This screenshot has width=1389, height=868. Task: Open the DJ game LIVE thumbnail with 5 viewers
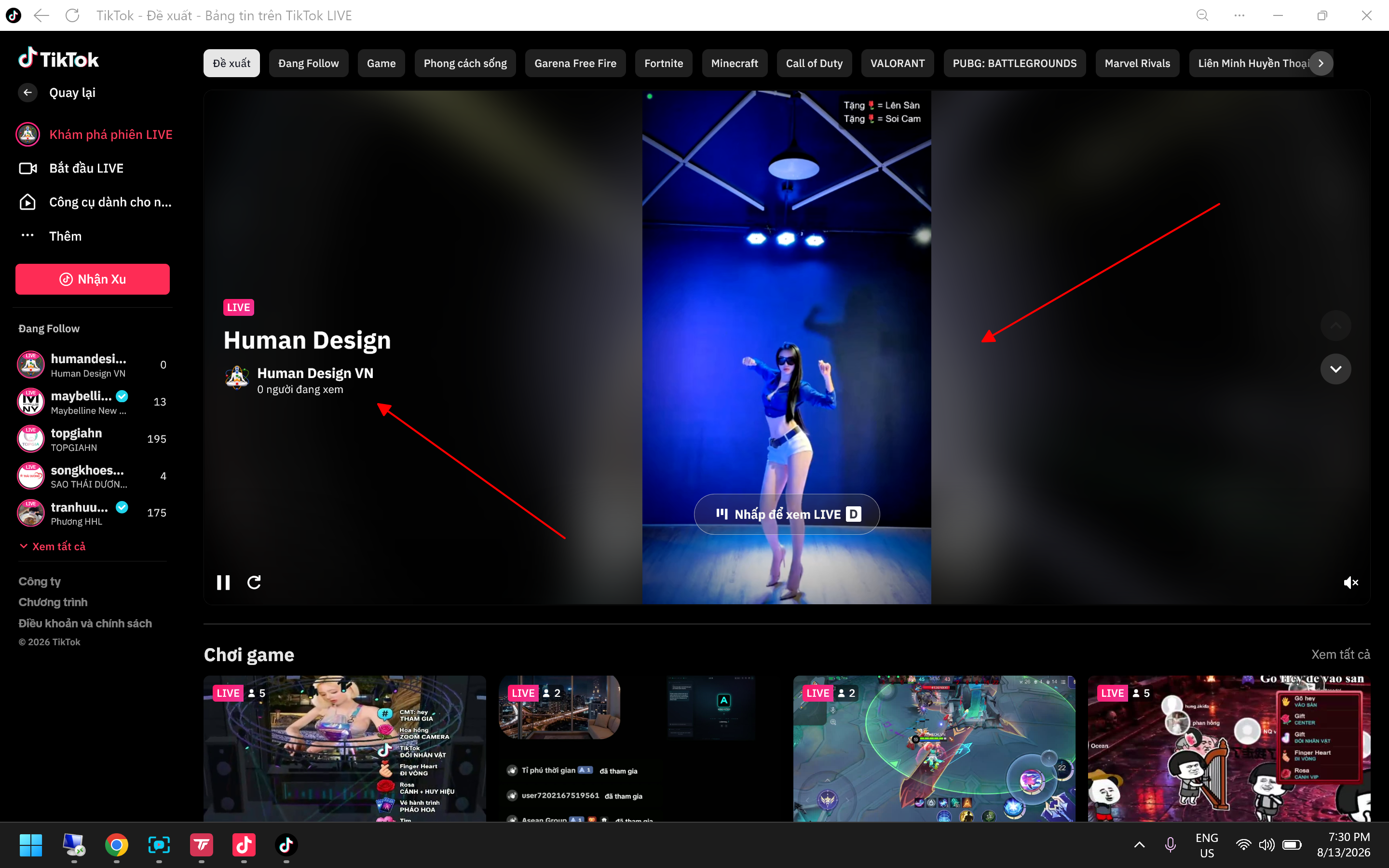(x=344, y=748)
